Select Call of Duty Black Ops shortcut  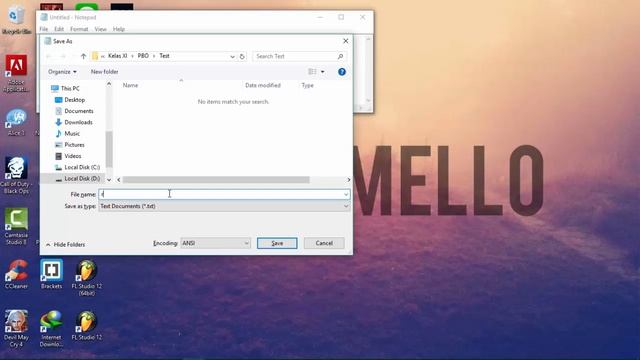coord(16,176)
